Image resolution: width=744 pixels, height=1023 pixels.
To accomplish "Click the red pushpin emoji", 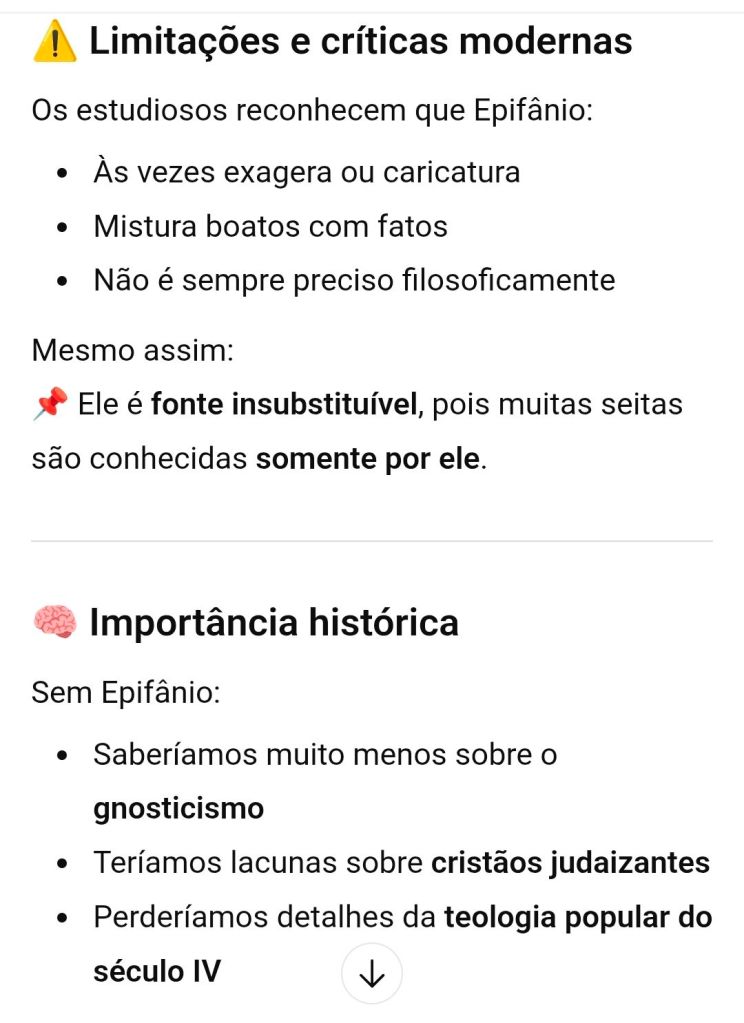I will [x=50, y=405].
